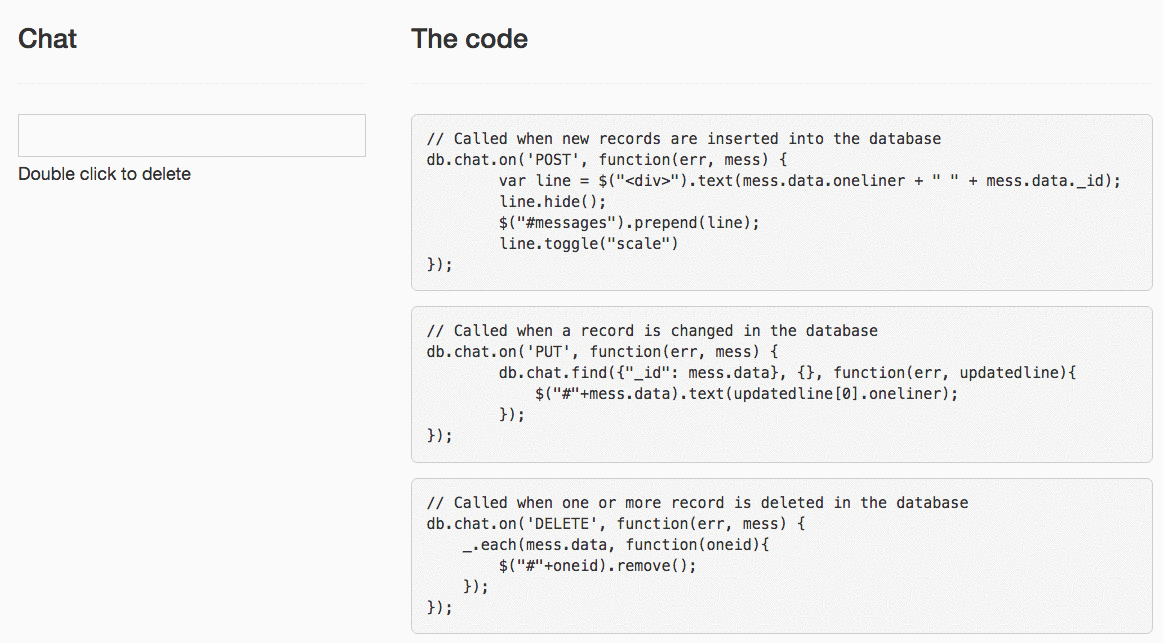Click the '$("#messages").prepend(line);' line
Screen dimensions: 1163x643
[629, 222]
